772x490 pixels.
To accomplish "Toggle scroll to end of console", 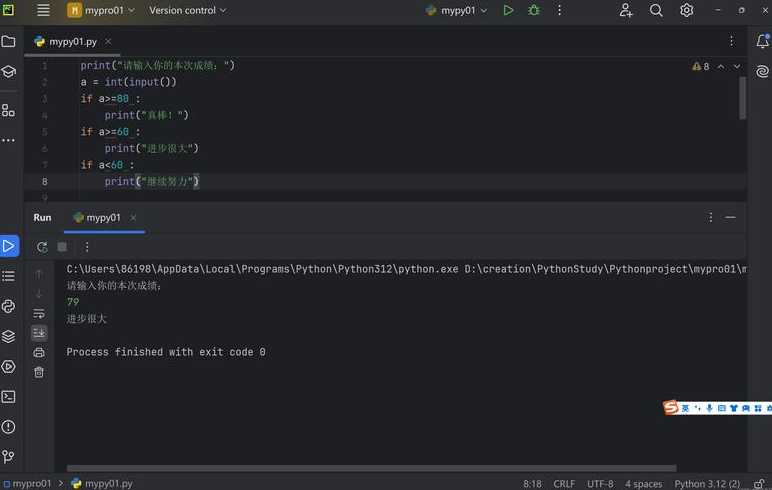I will coord(39,333).
